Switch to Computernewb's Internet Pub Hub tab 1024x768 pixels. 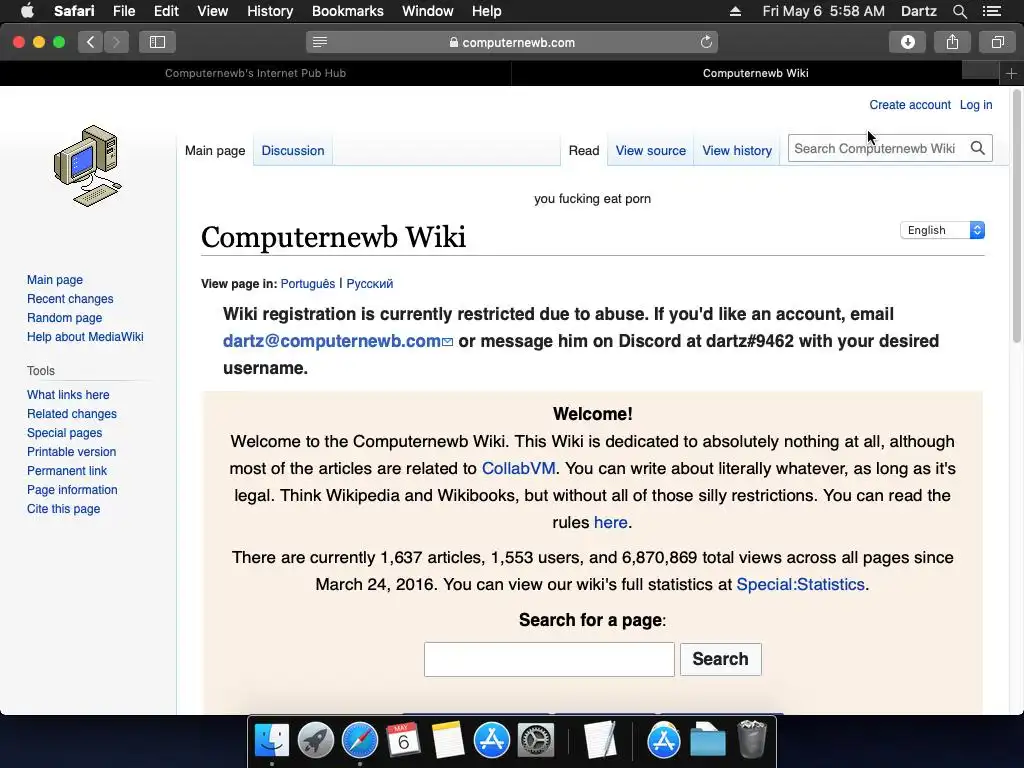click(255, 73)
